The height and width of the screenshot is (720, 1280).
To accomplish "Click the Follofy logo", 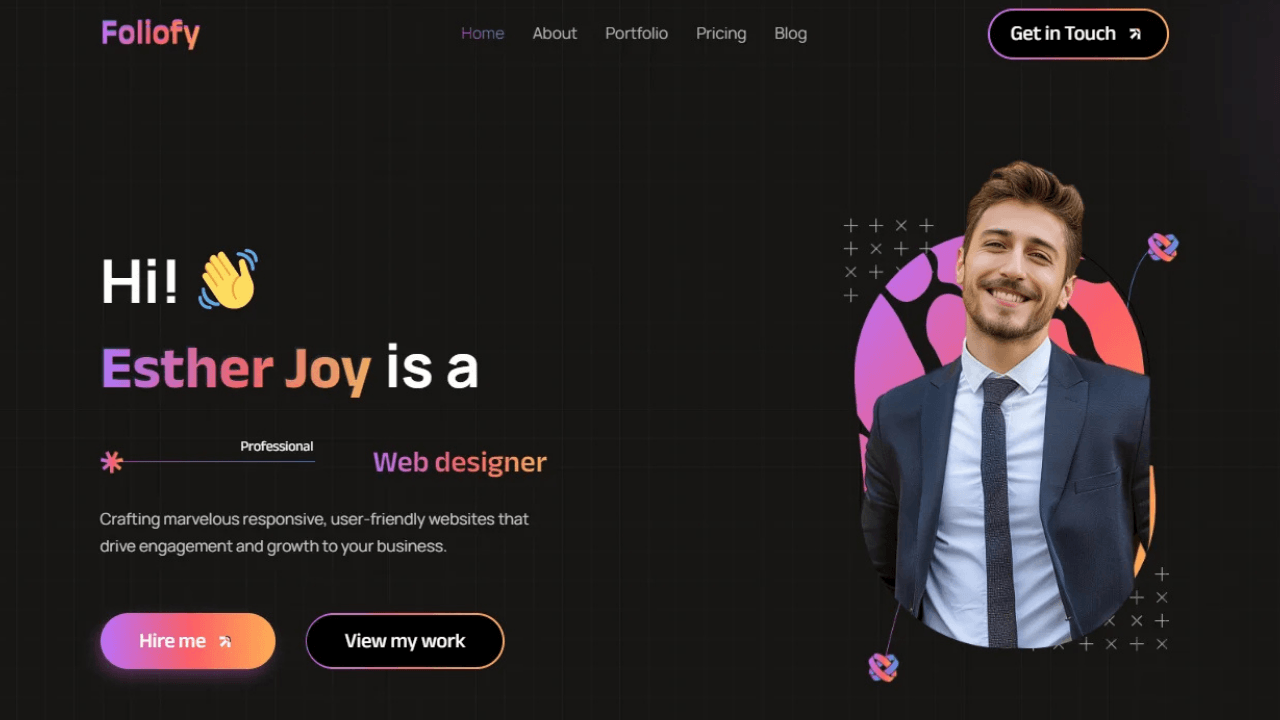I will point(150,33).
